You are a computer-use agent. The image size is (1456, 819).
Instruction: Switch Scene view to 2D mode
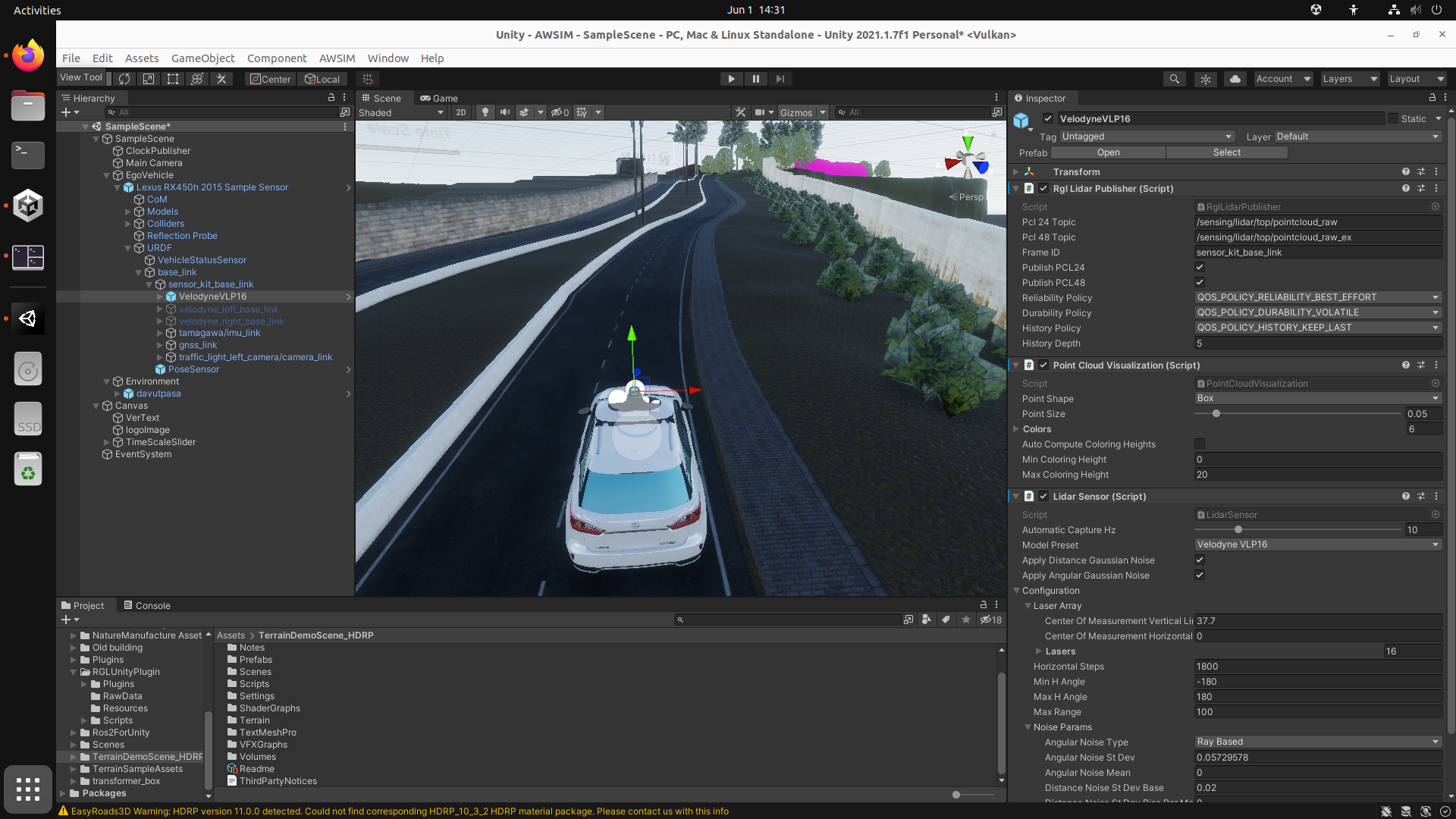(461, 112)
